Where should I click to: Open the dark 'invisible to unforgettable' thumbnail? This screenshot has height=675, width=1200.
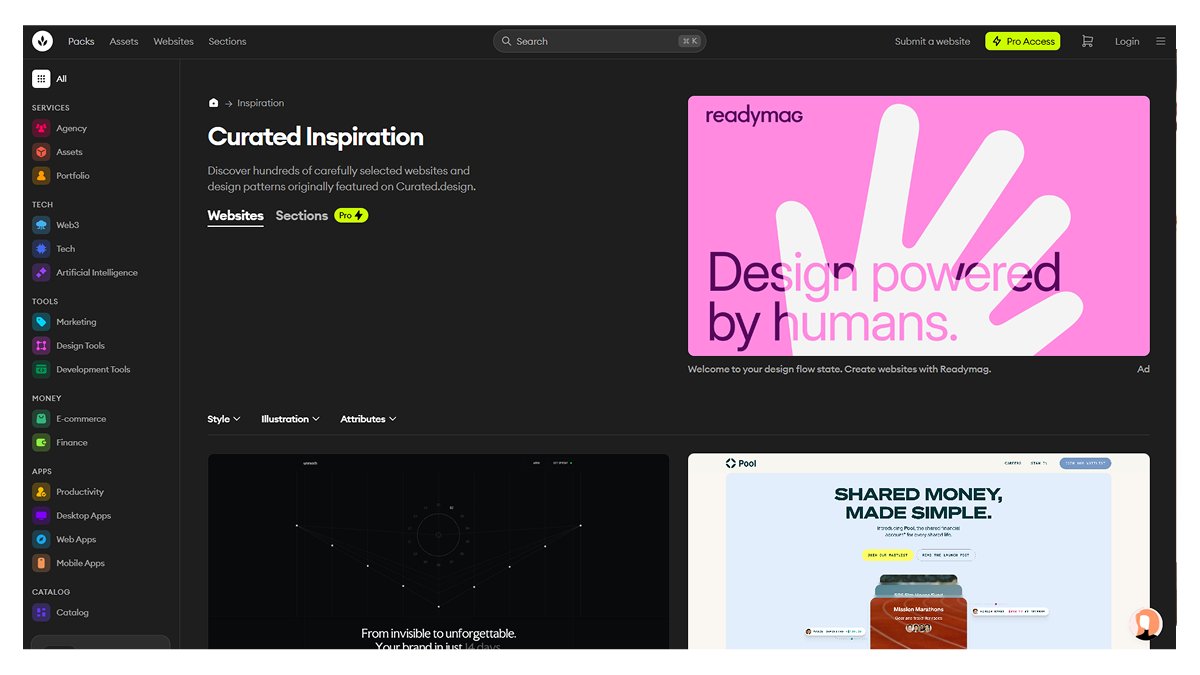click(438, 551)
